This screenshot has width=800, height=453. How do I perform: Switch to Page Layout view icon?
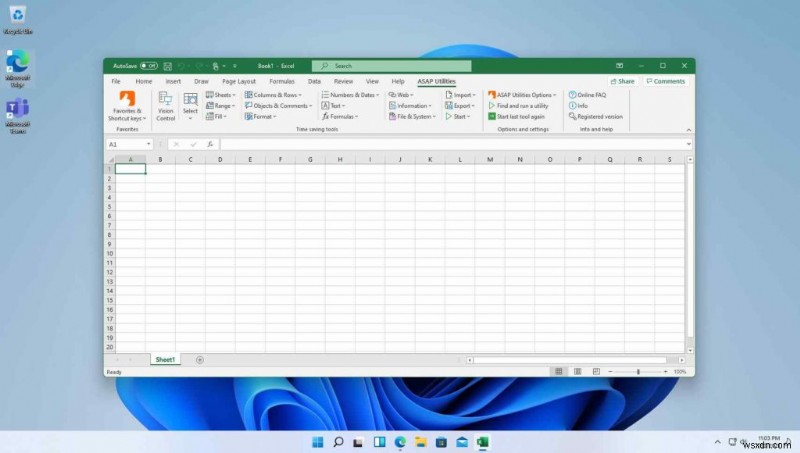(578, 372)
